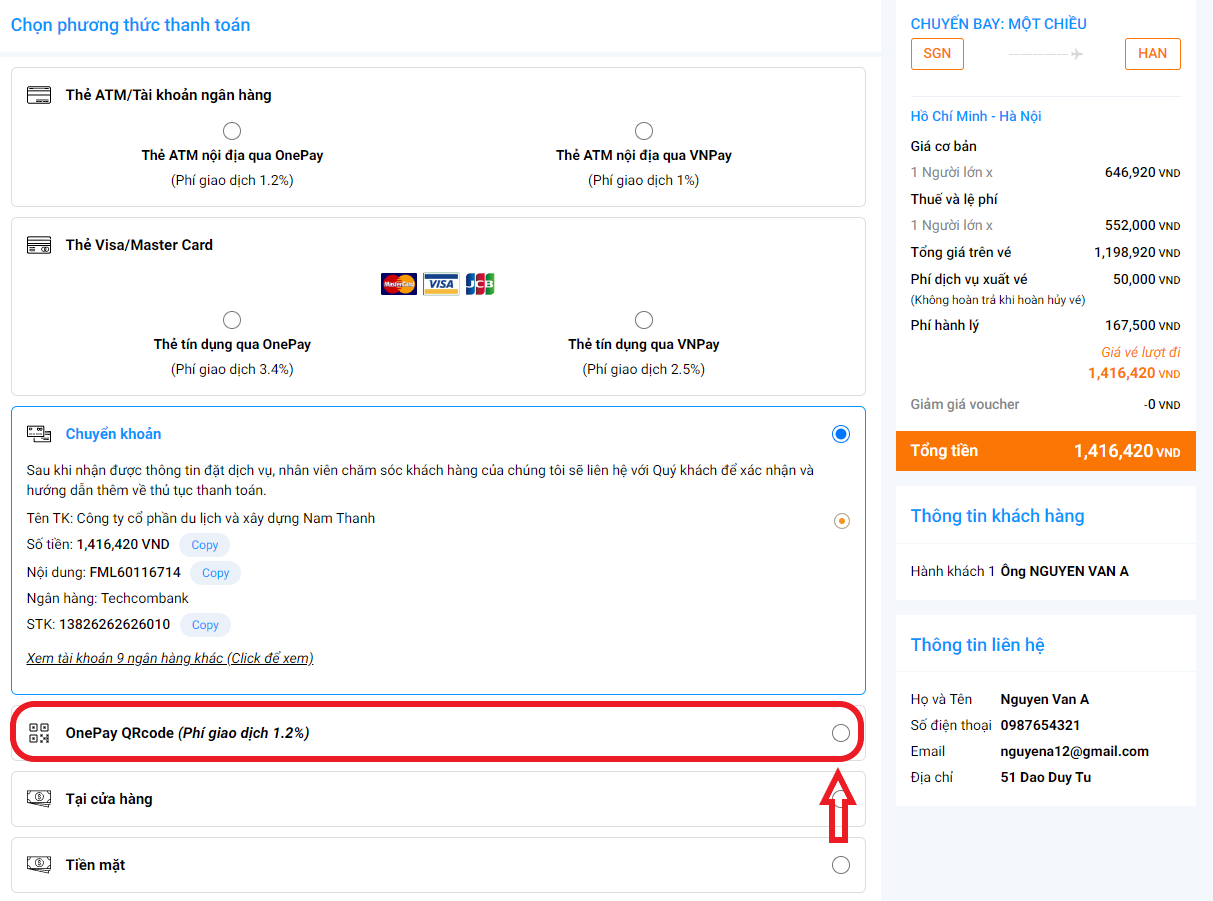This screenshot has width=1213, height=901.
Task: Click the Tại cửa hàng cash icon
Action: click(x=39, y=799)
